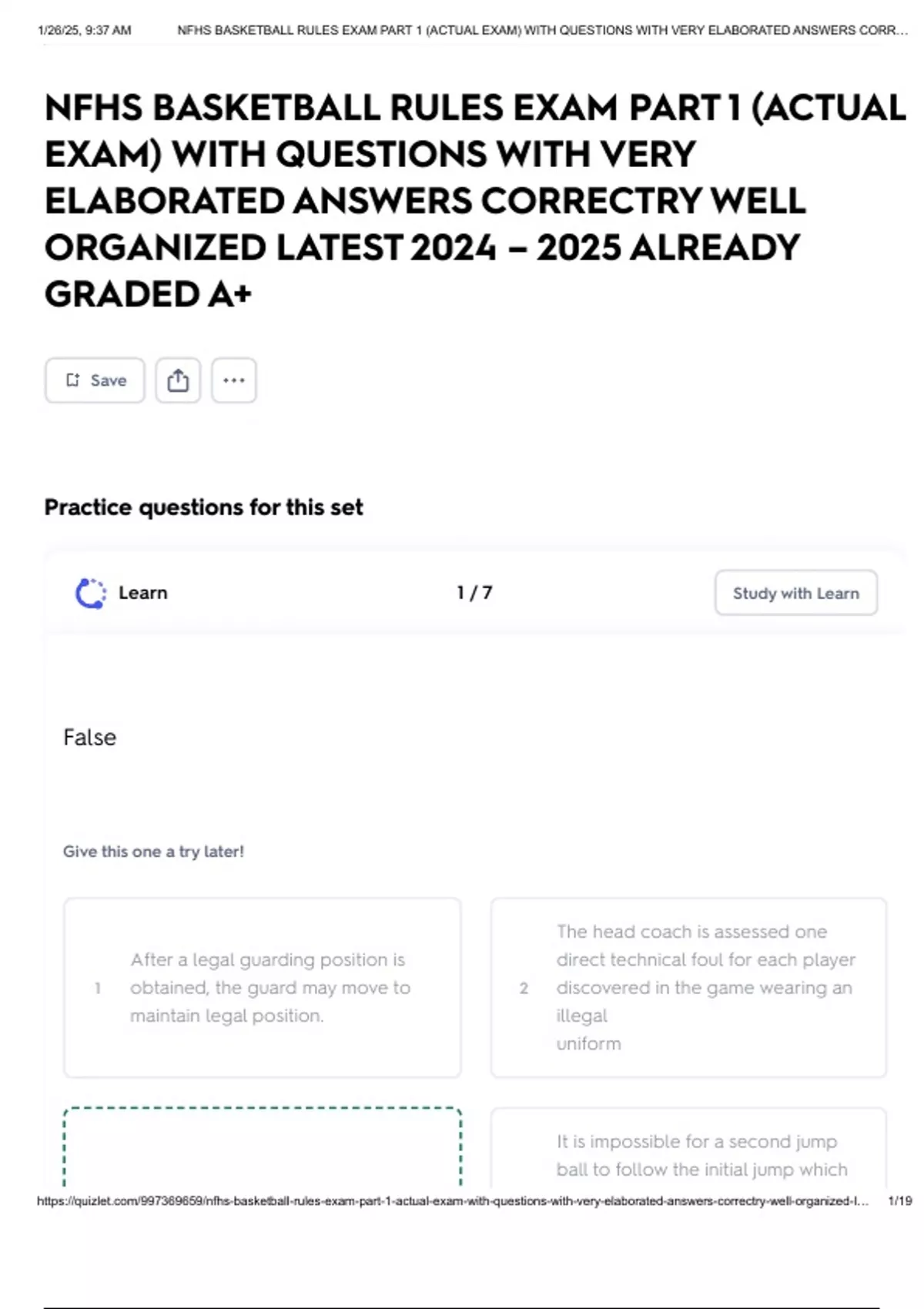Open the three-dots more options menu
The width and height of the screenshot is (924, 1309).
tap(234, 380)
